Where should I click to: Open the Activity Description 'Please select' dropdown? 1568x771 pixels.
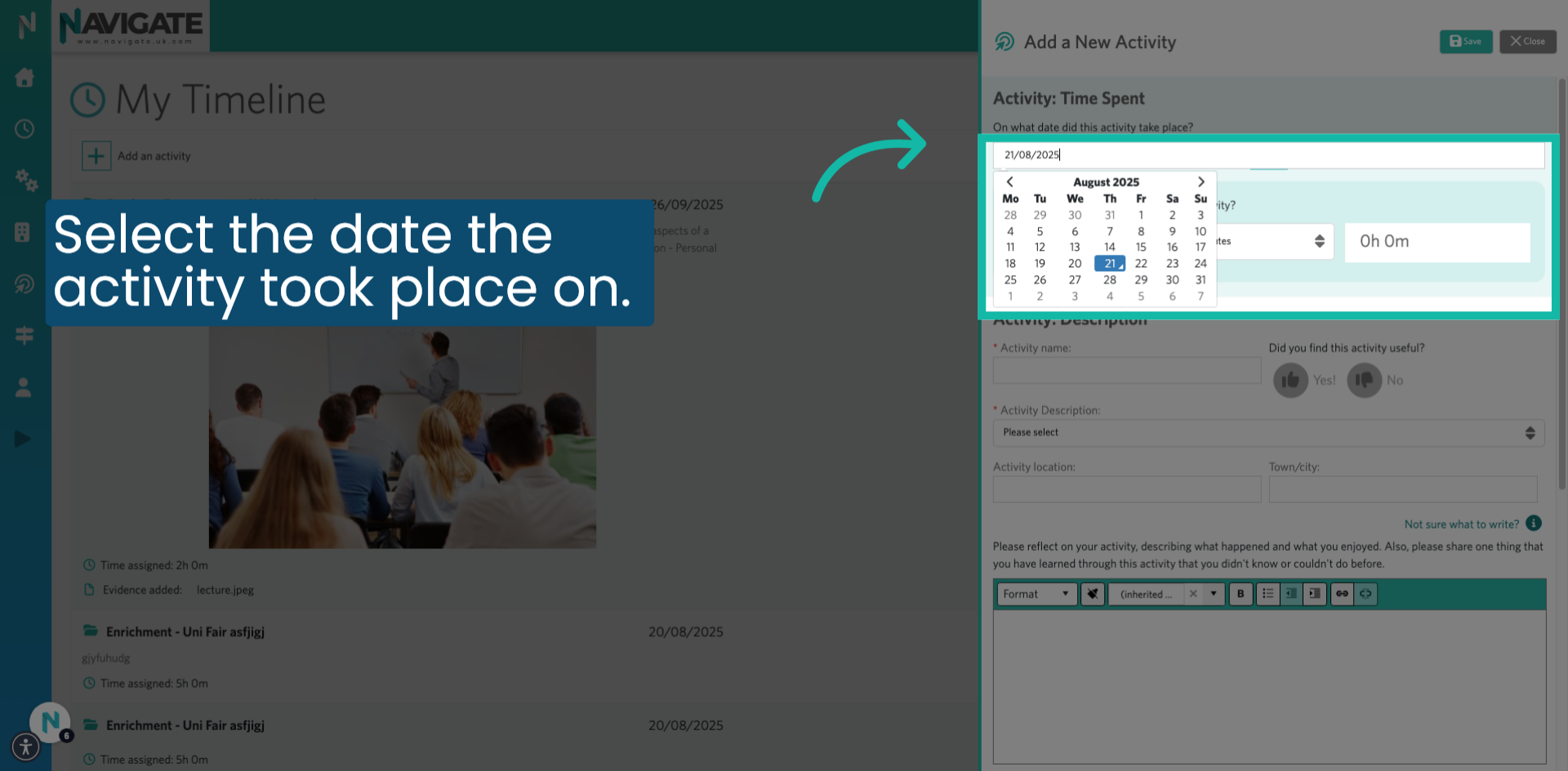pyautogui.click(x=1267, y=433)
